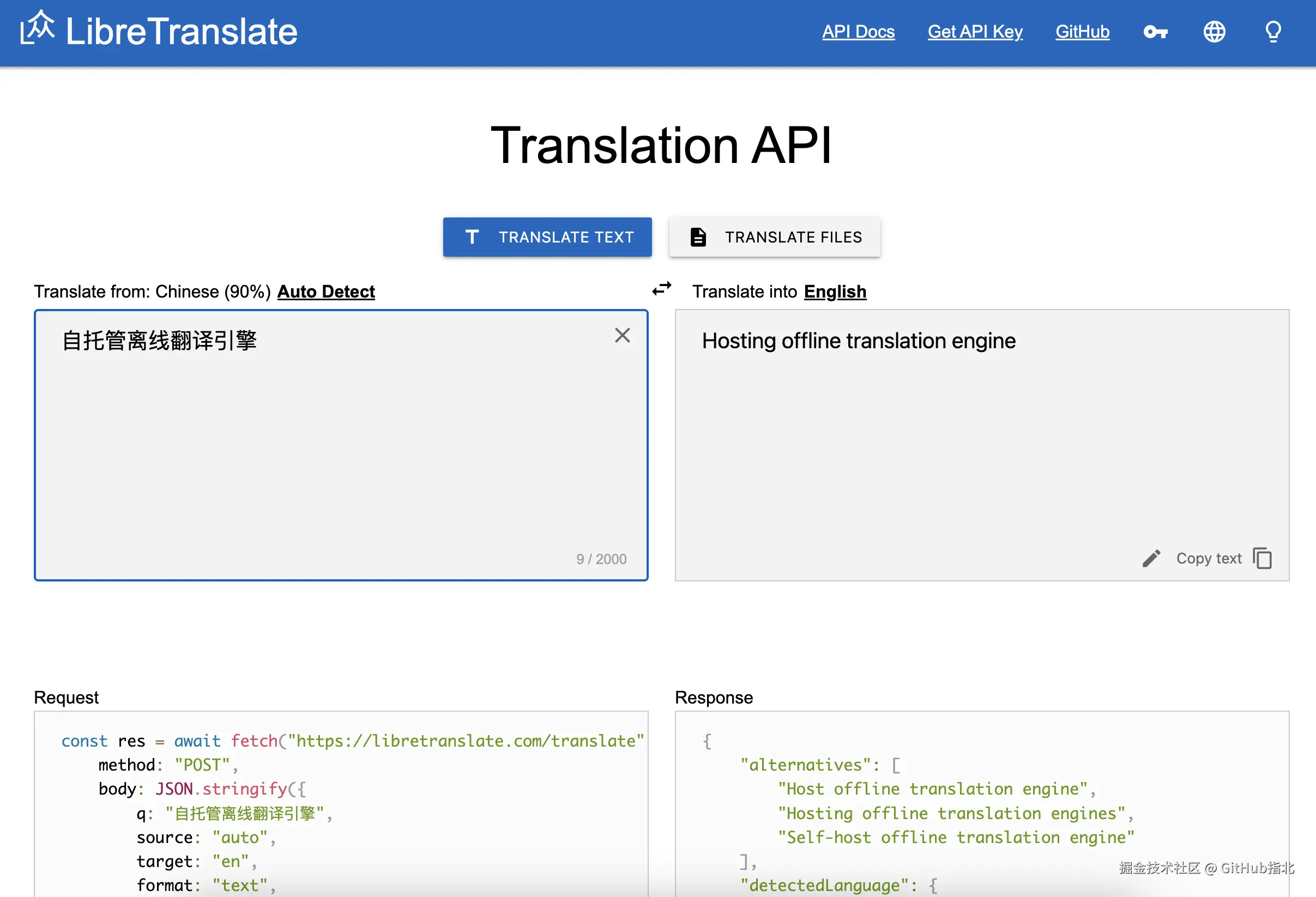Swap source and target languages

point(661,289)
